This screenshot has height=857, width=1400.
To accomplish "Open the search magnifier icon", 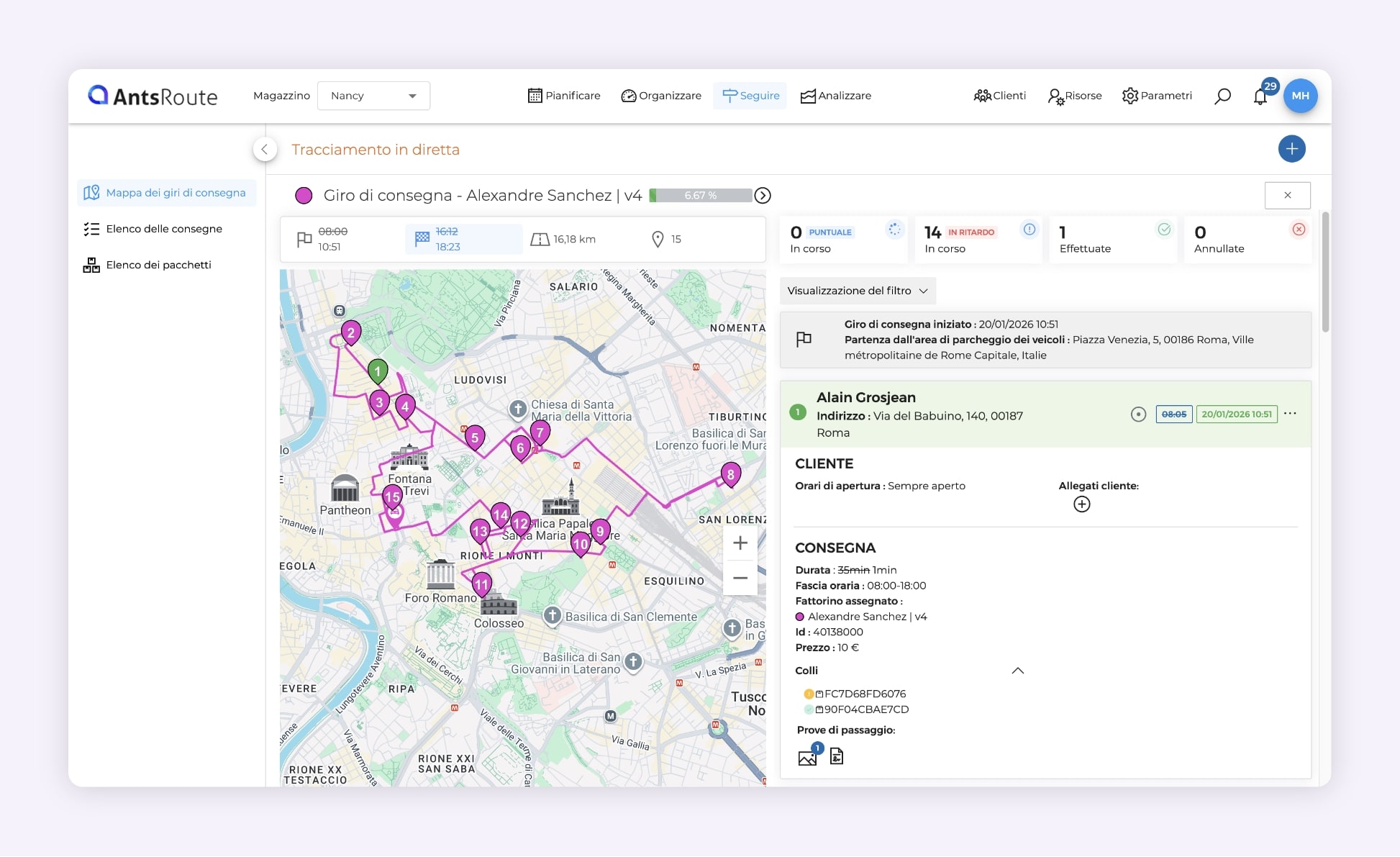I will tap(1222, 96).
